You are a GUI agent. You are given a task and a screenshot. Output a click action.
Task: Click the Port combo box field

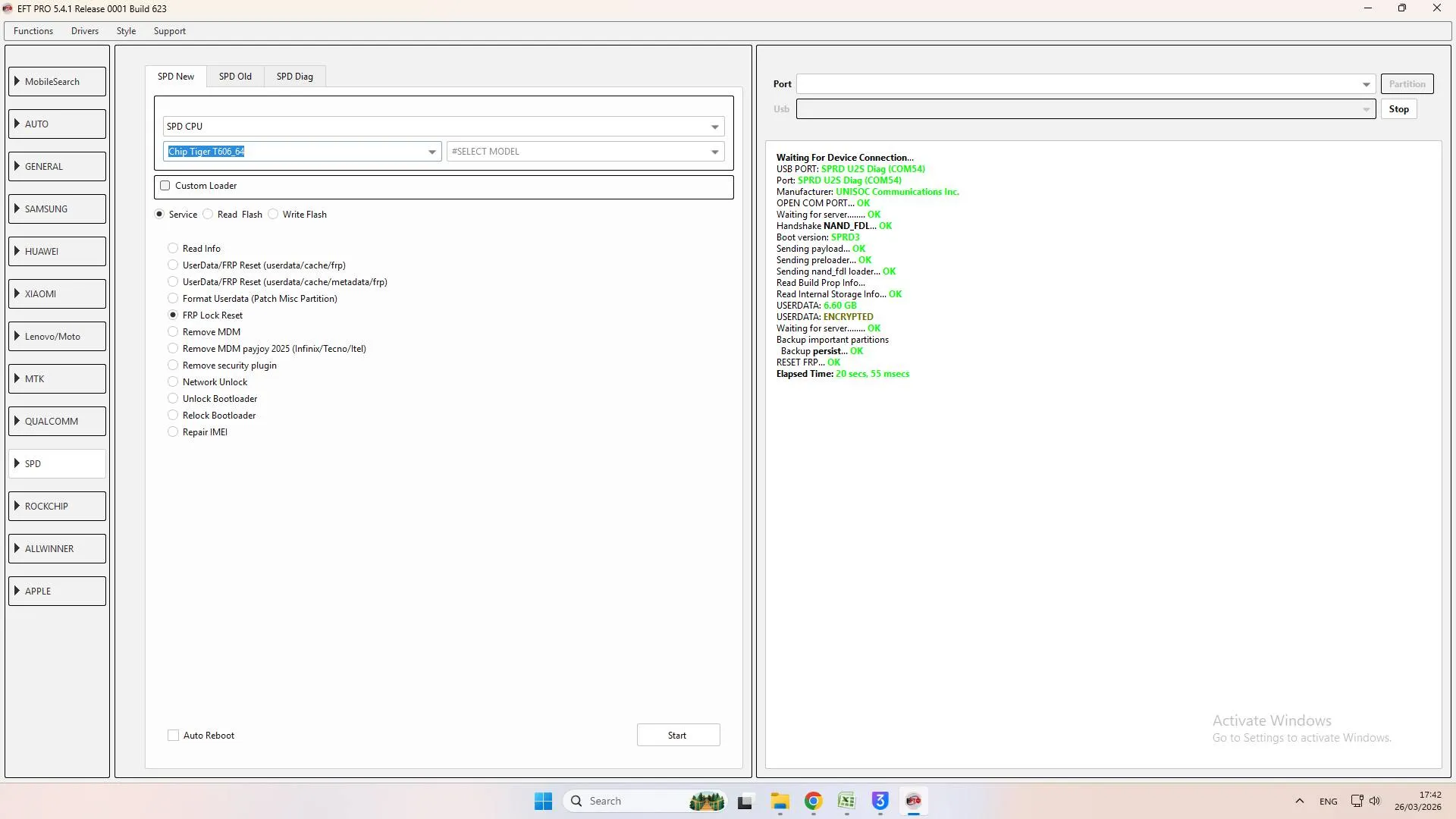1077,84
